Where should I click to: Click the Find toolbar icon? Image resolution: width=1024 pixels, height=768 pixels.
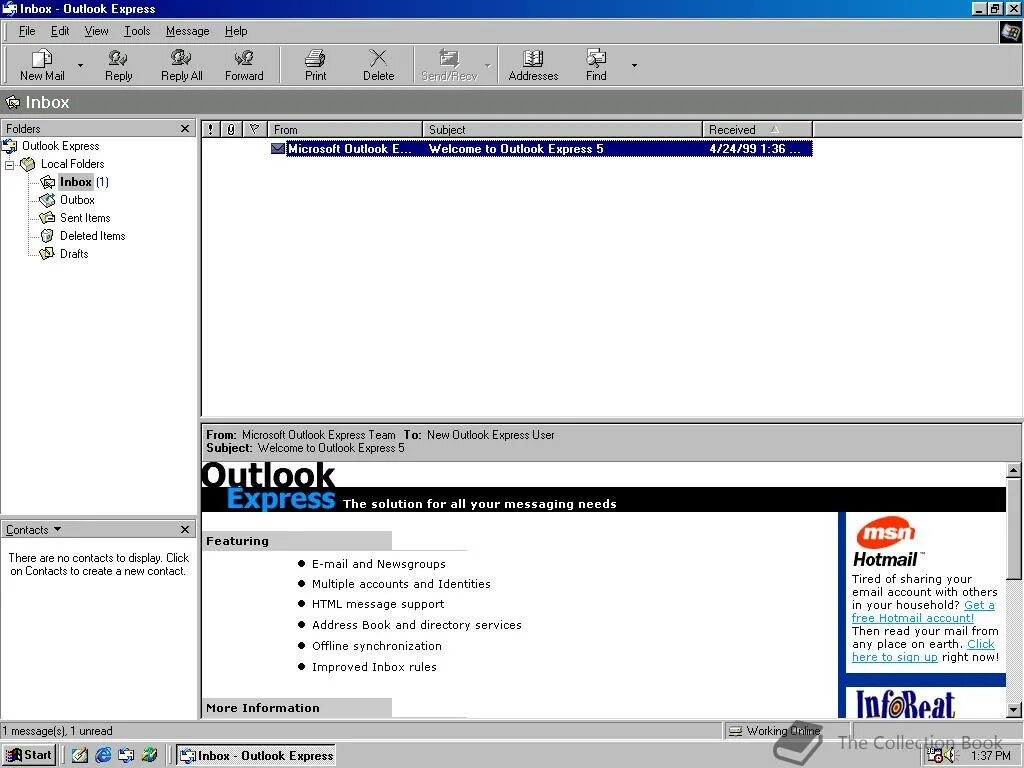pos(596,65)
